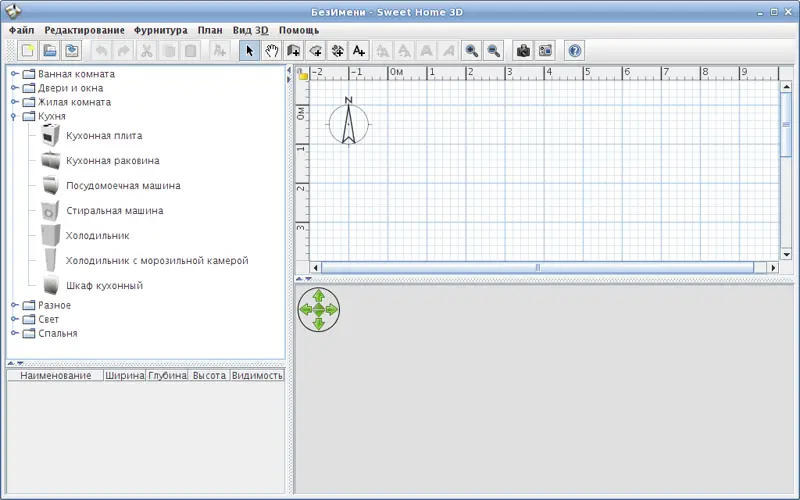Screen dimensions: 800x500
Task: Click the down arrow of 3D navigation pad
Action: [319, 323]
